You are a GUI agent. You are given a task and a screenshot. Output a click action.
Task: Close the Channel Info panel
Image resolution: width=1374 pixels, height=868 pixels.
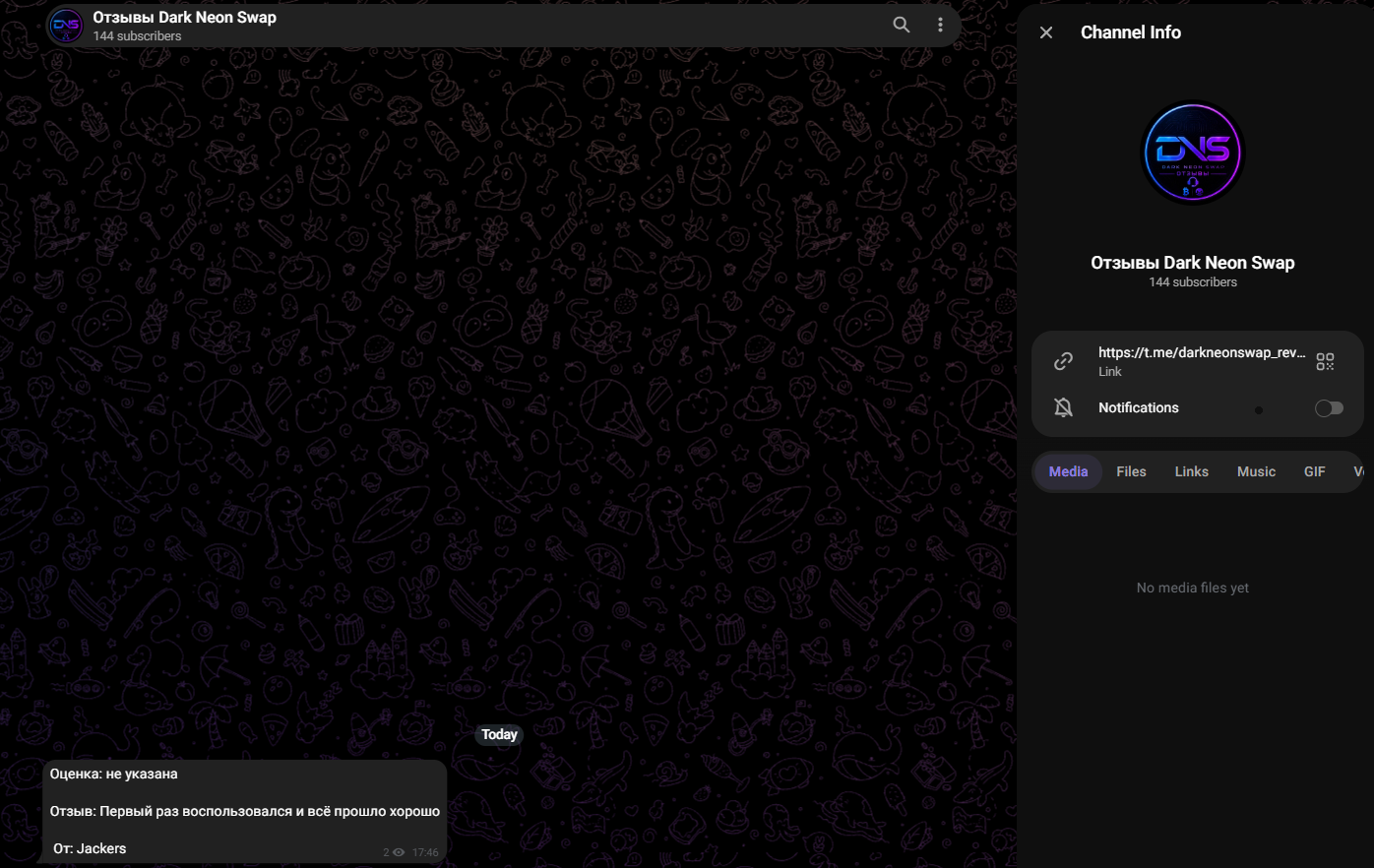[1046, 32]
